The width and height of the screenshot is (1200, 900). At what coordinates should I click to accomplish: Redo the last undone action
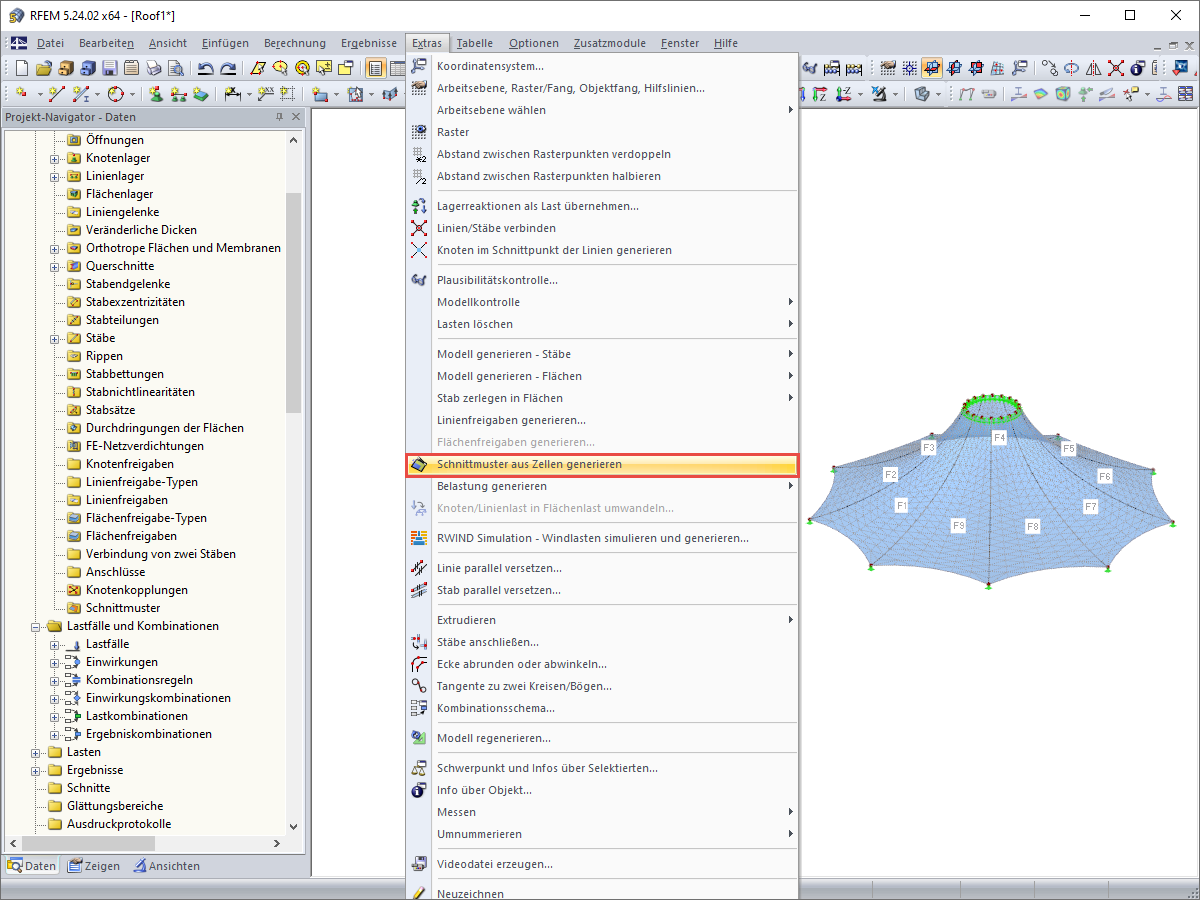[x=228, y=68]
